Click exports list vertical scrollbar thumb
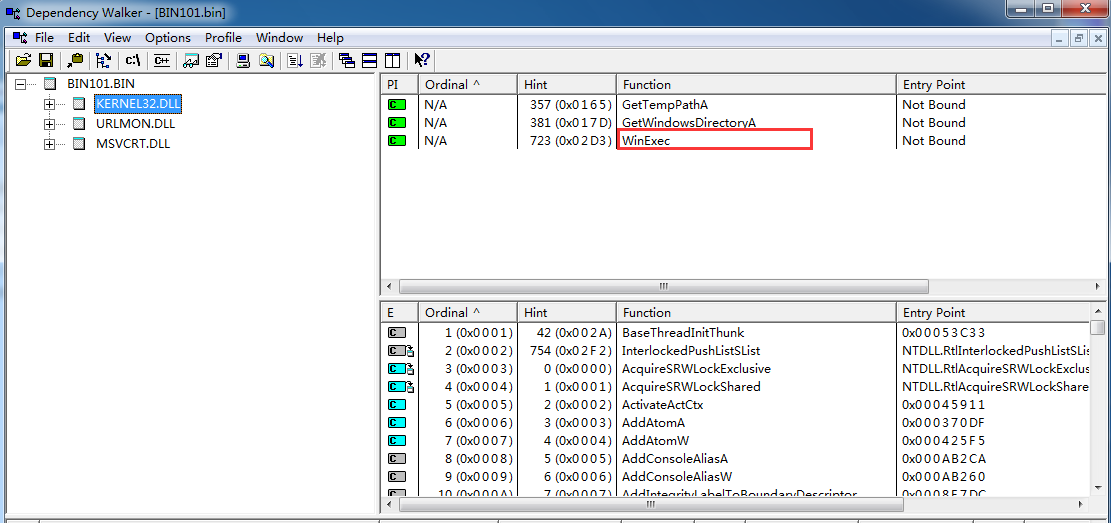The width and height of the screenshot is (1111, 523). coord(1098,327)
